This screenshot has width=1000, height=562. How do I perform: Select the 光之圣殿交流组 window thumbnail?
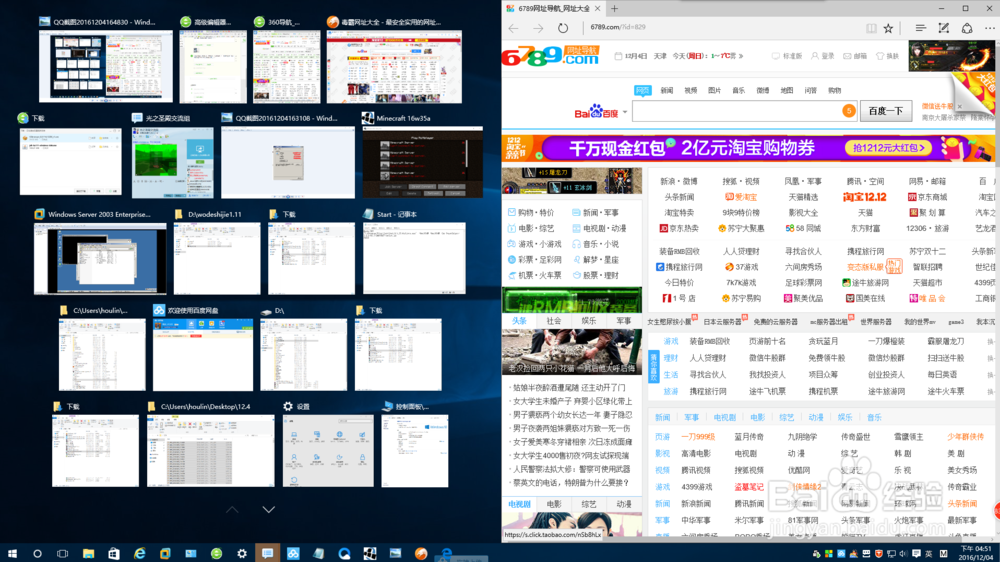click(173, 162)
